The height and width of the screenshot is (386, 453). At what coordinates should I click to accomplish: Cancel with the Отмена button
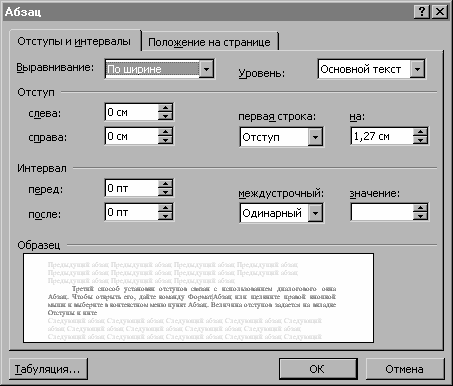[x=405, y=369]
